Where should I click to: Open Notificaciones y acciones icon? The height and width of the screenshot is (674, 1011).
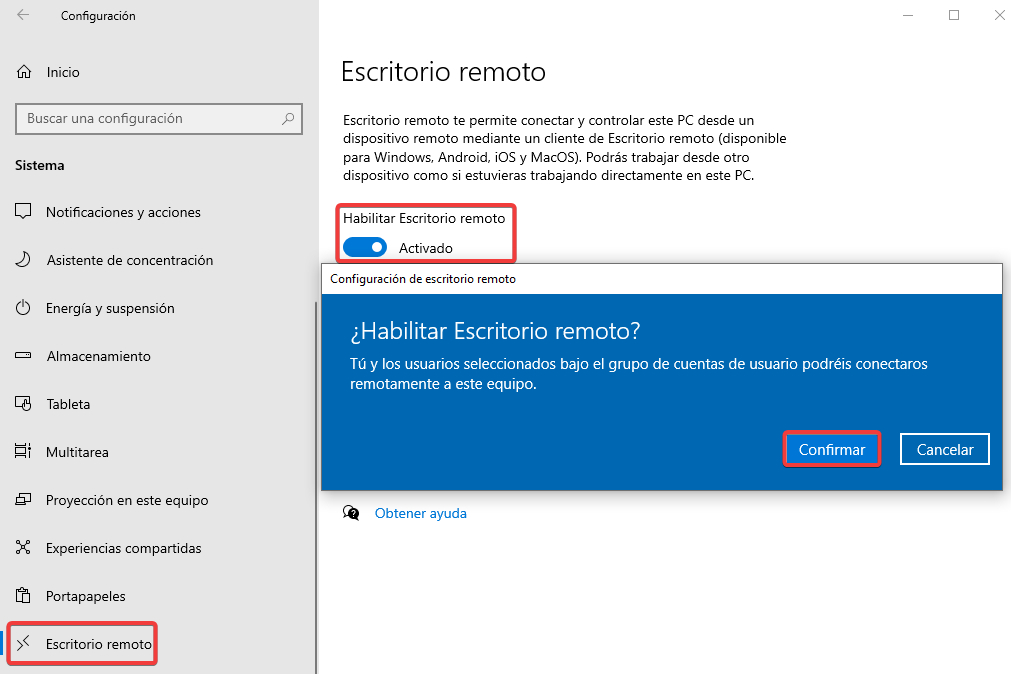24,212
